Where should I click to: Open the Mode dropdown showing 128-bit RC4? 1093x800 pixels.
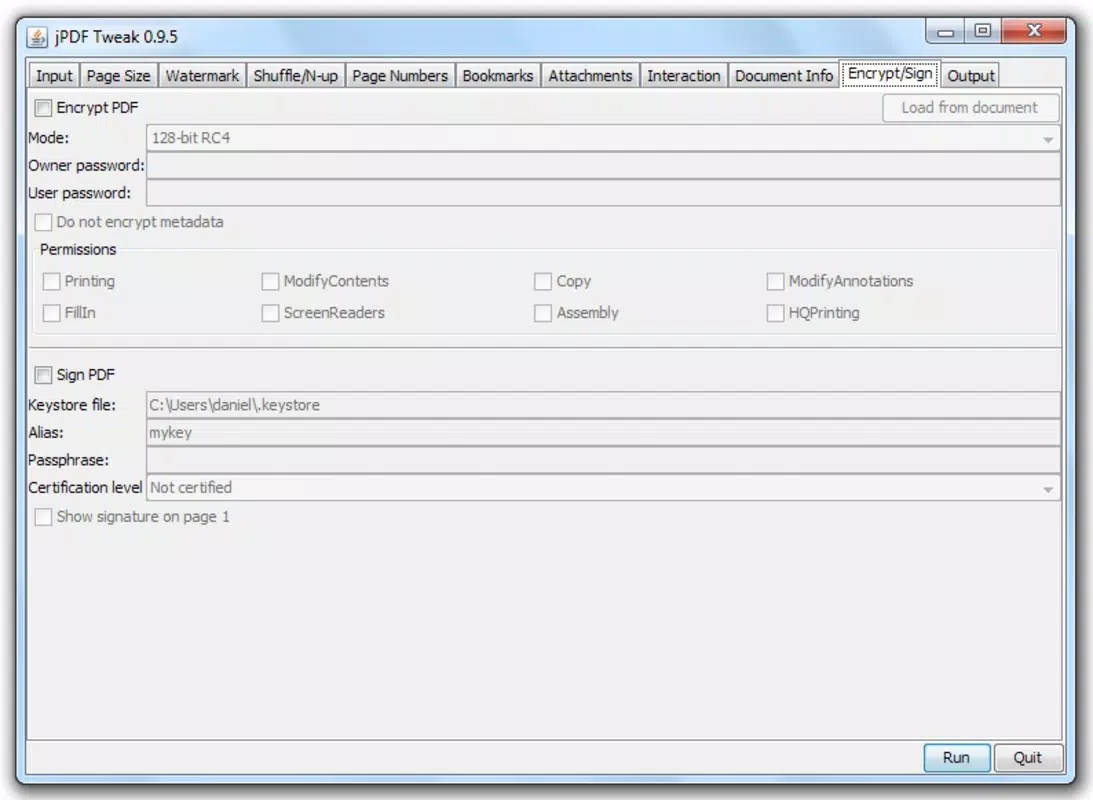click(x=604, y=138)
